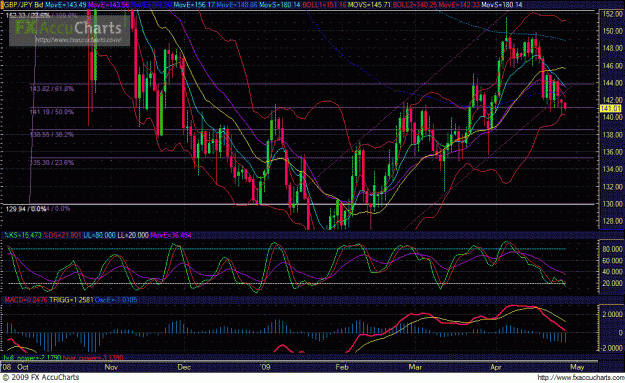Click the yellow 'MOVS=145.71' label

click(x=369, y=5)
